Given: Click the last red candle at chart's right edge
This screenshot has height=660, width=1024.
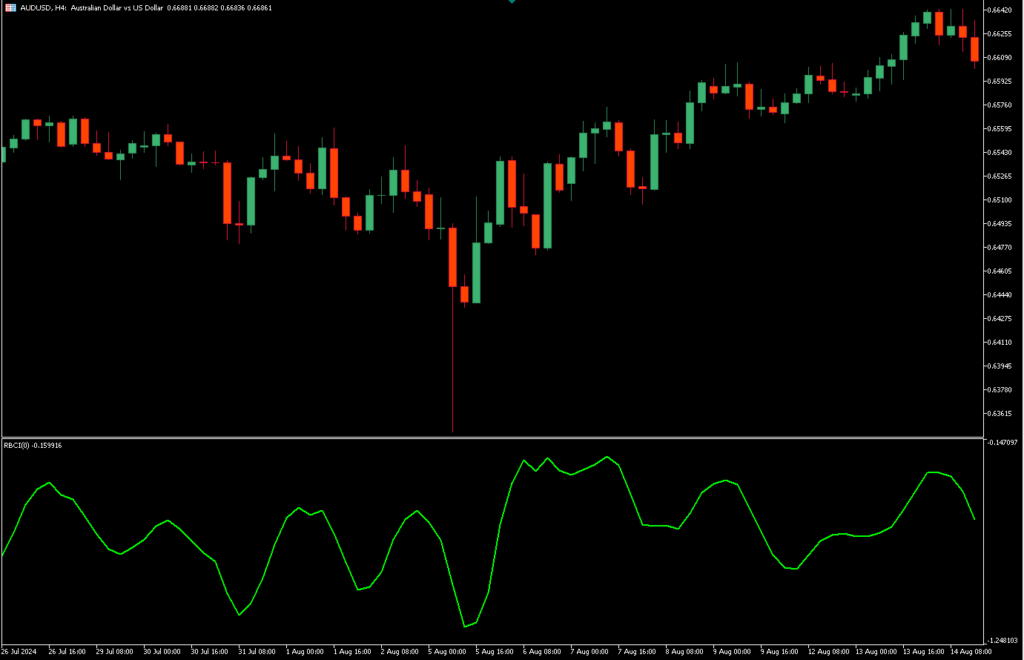Looking at the screenshot, I should 974,50.
